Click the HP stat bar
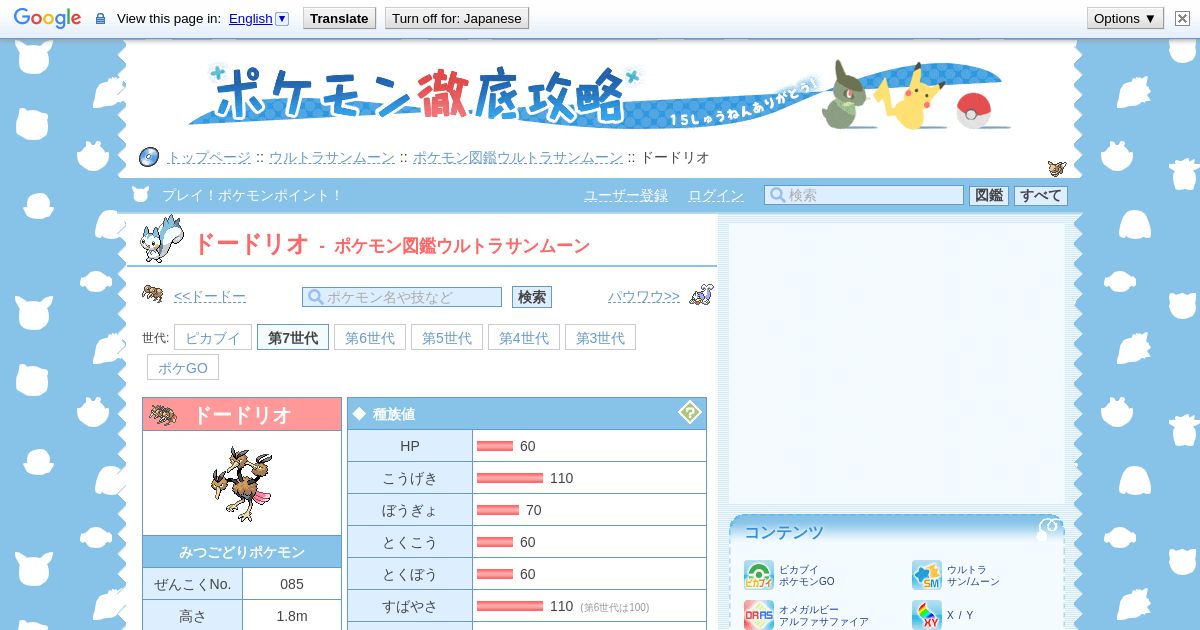Image resolution: width=1200 pixels, height=630 pixels. pos(495,446)
